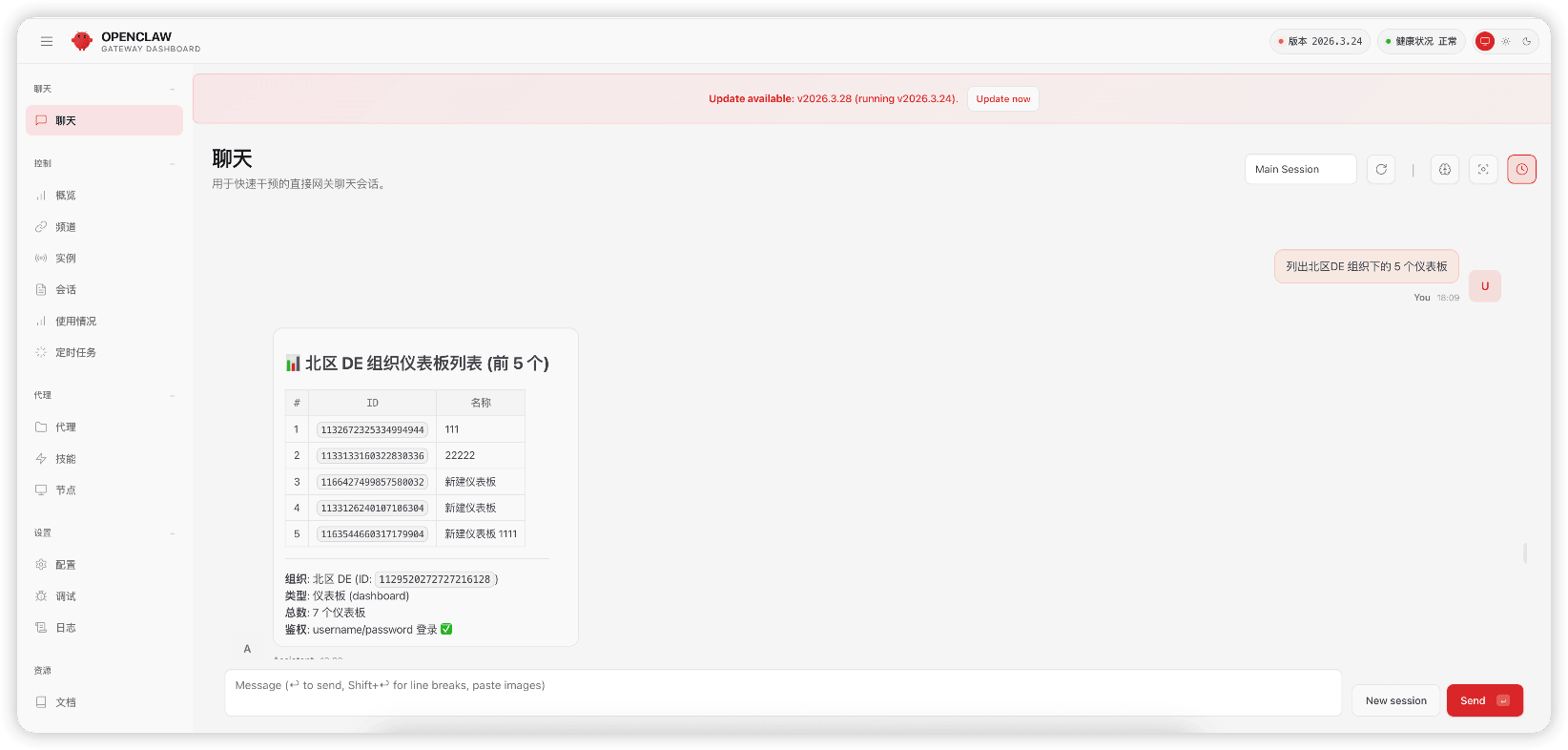Open 技能 skills in sidebar

(x=105, y=459)
